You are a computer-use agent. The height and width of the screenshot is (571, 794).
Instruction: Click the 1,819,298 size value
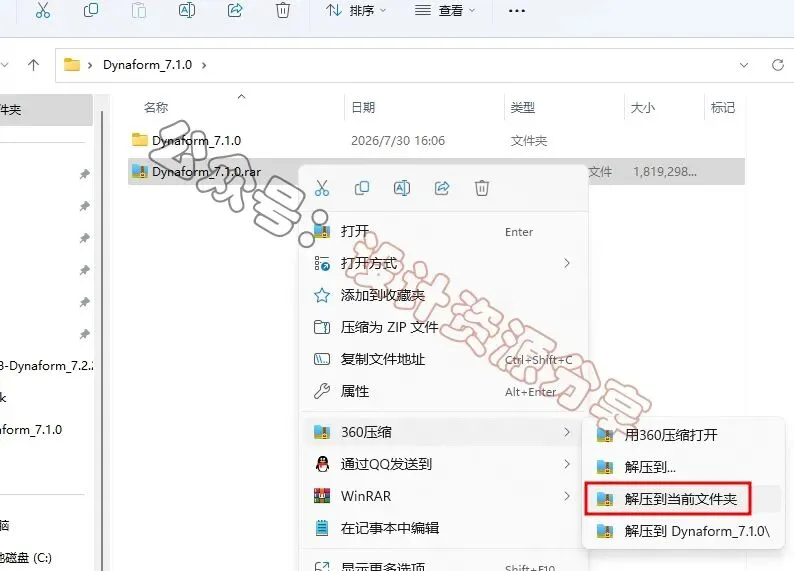pyautogui.click(x=665, y=172)
